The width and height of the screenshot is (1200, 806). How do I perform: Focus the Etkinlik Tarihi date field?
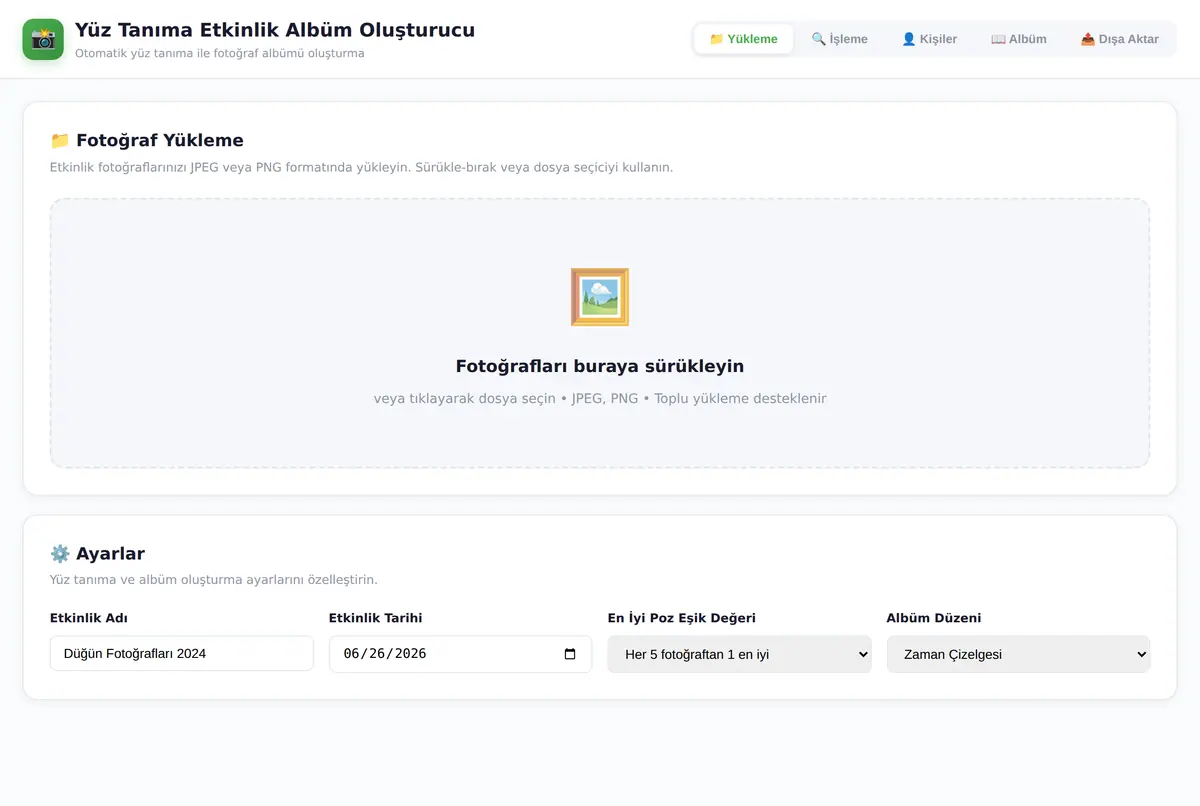click(x=460, y=654)
